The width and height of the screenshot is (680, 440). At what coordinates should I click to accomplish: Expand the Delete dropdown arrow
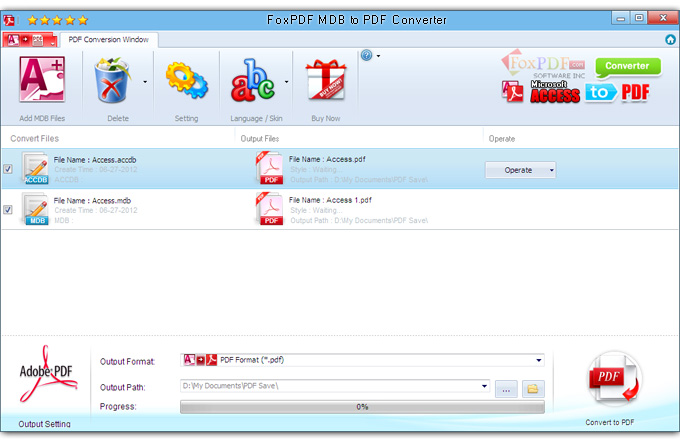click(x=145, y=81)
